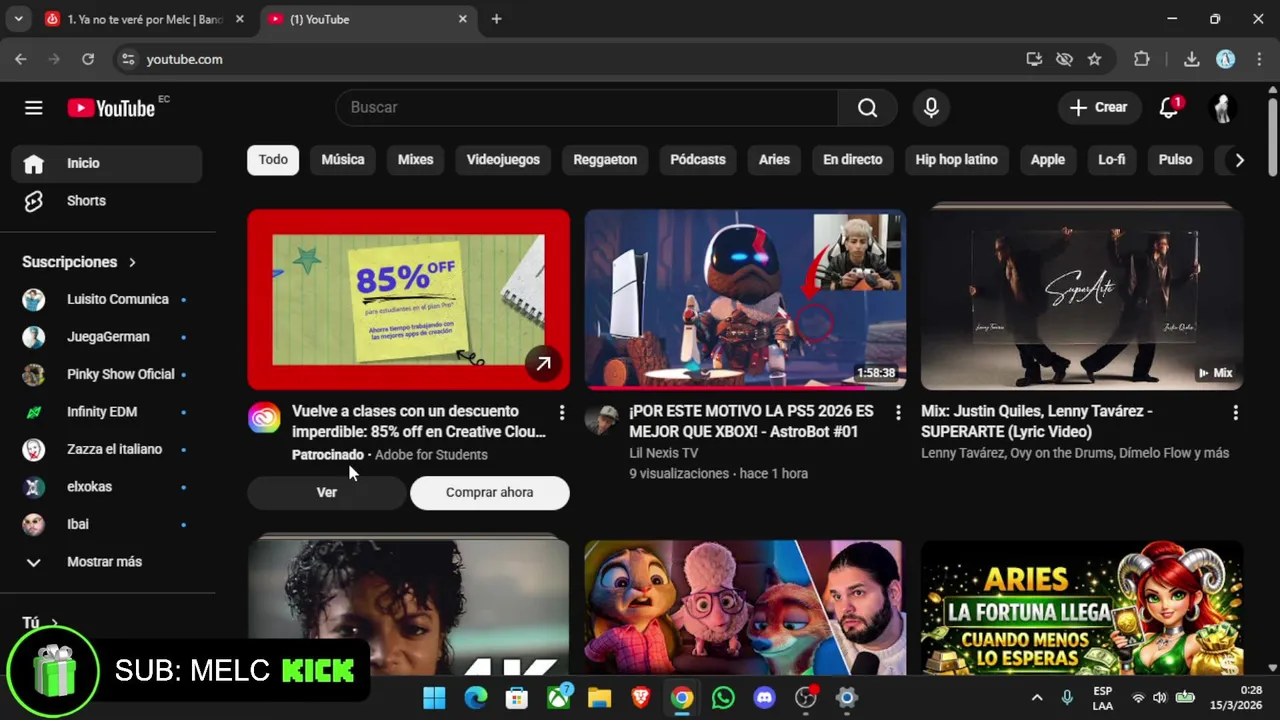Open Zazza el italiano channel

click(x=107, y=449)
